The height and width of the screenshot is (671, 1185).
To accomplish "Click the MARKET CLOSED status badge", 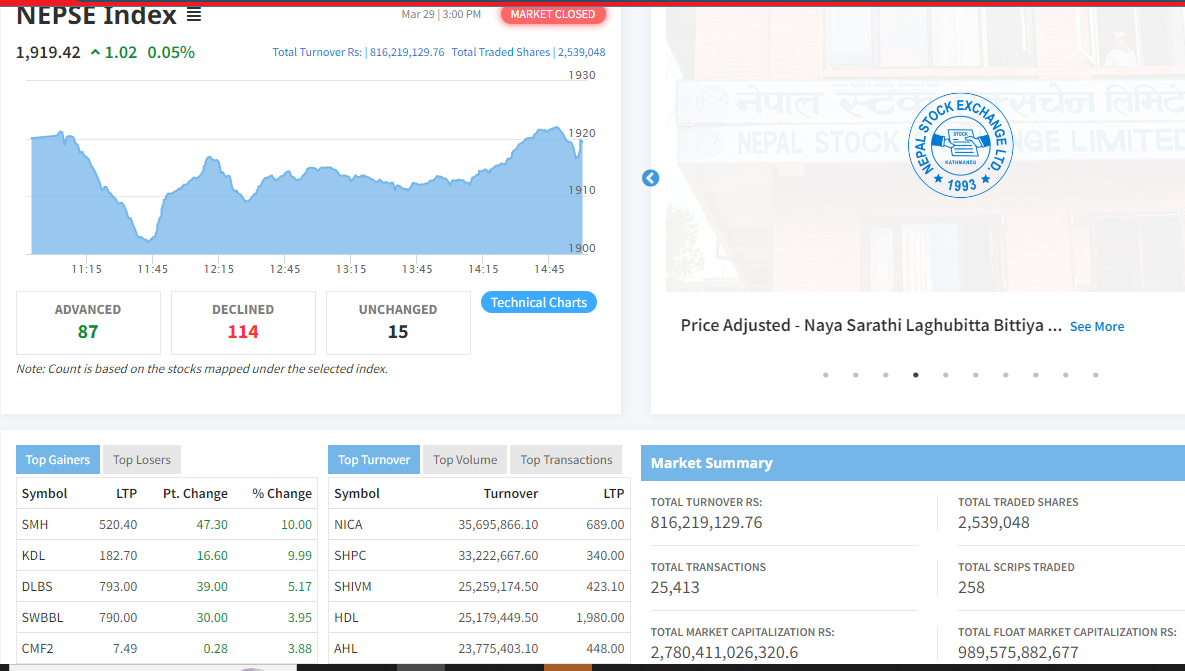I will (x=552, y=14).
